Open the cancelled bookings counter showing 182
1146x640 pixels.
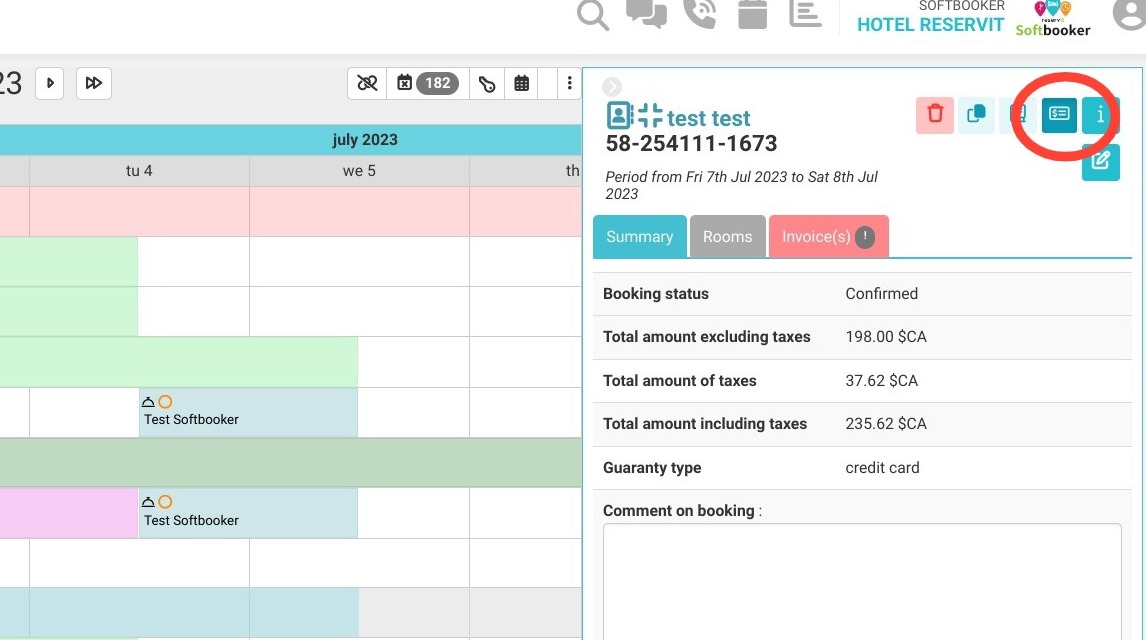point(427,83)
